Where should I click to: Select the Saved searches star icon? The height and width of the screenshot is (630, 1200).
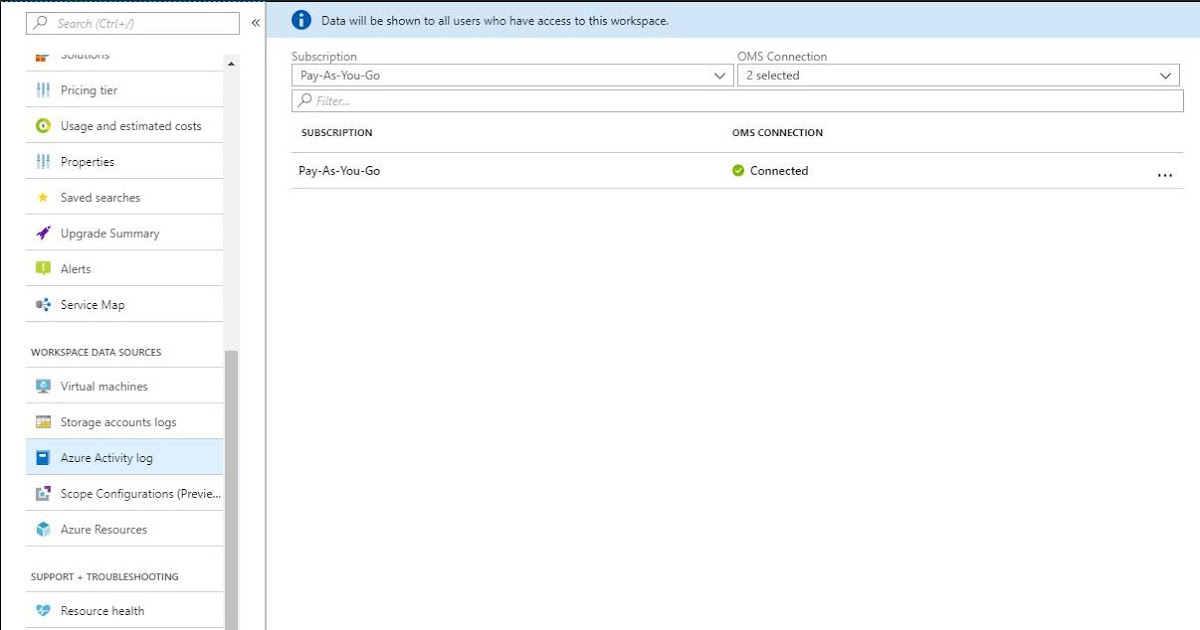point(42,197)
